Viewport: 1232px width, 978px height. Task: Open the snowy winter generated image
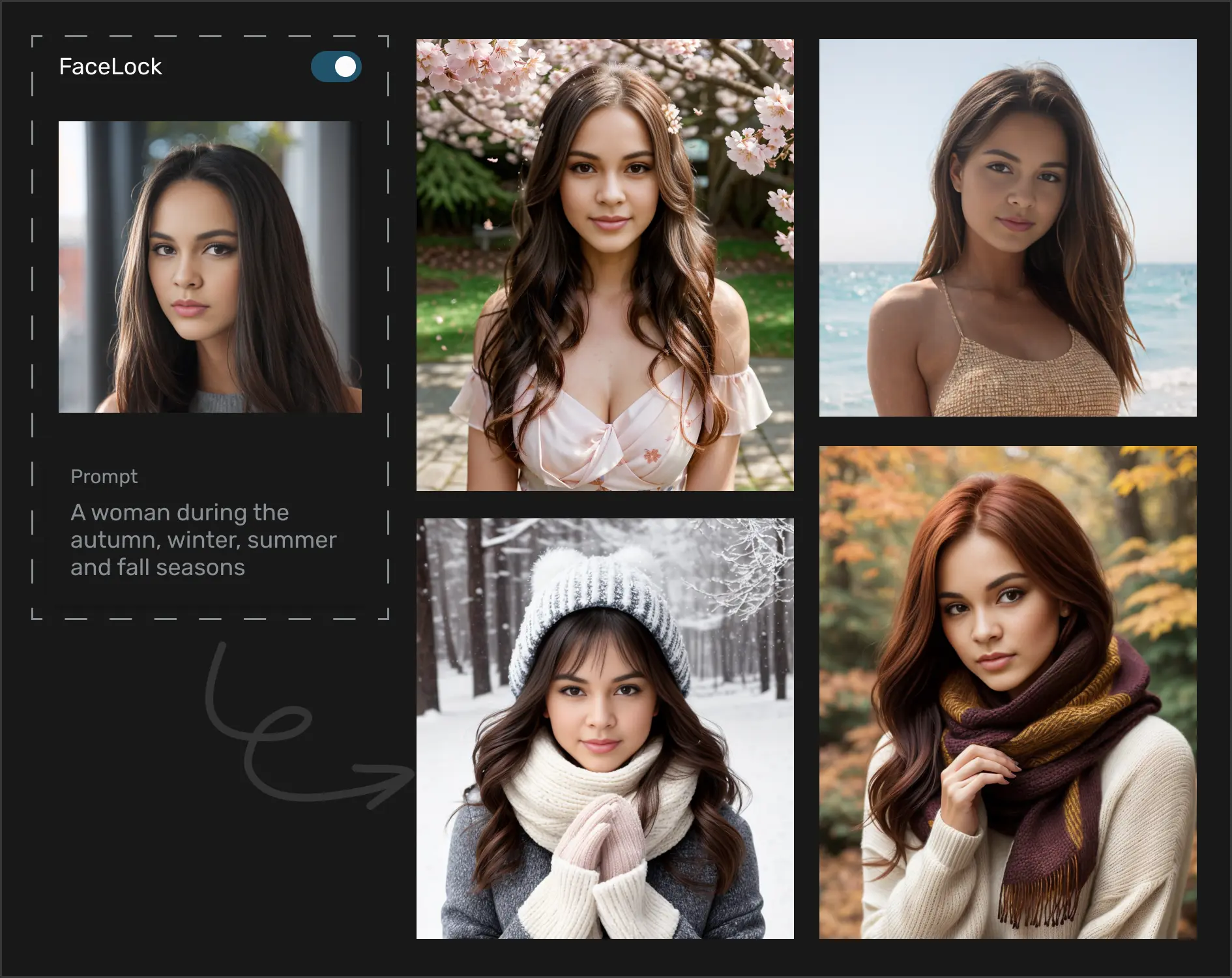[x=605, y=728]
